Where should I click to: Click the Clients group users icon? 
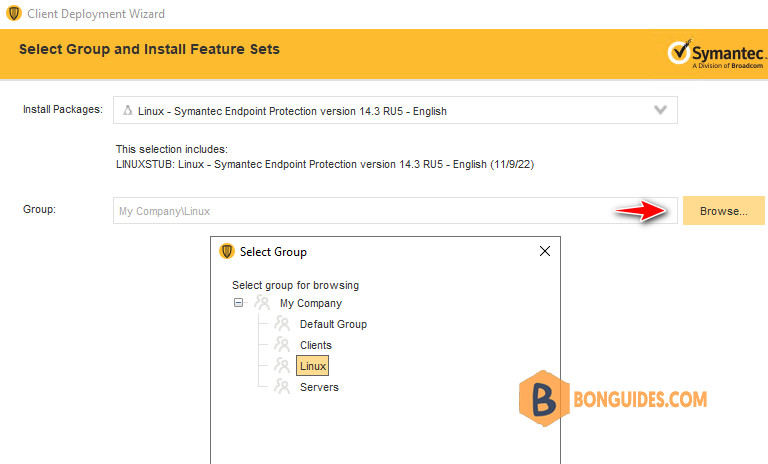[x=282, y=345]
